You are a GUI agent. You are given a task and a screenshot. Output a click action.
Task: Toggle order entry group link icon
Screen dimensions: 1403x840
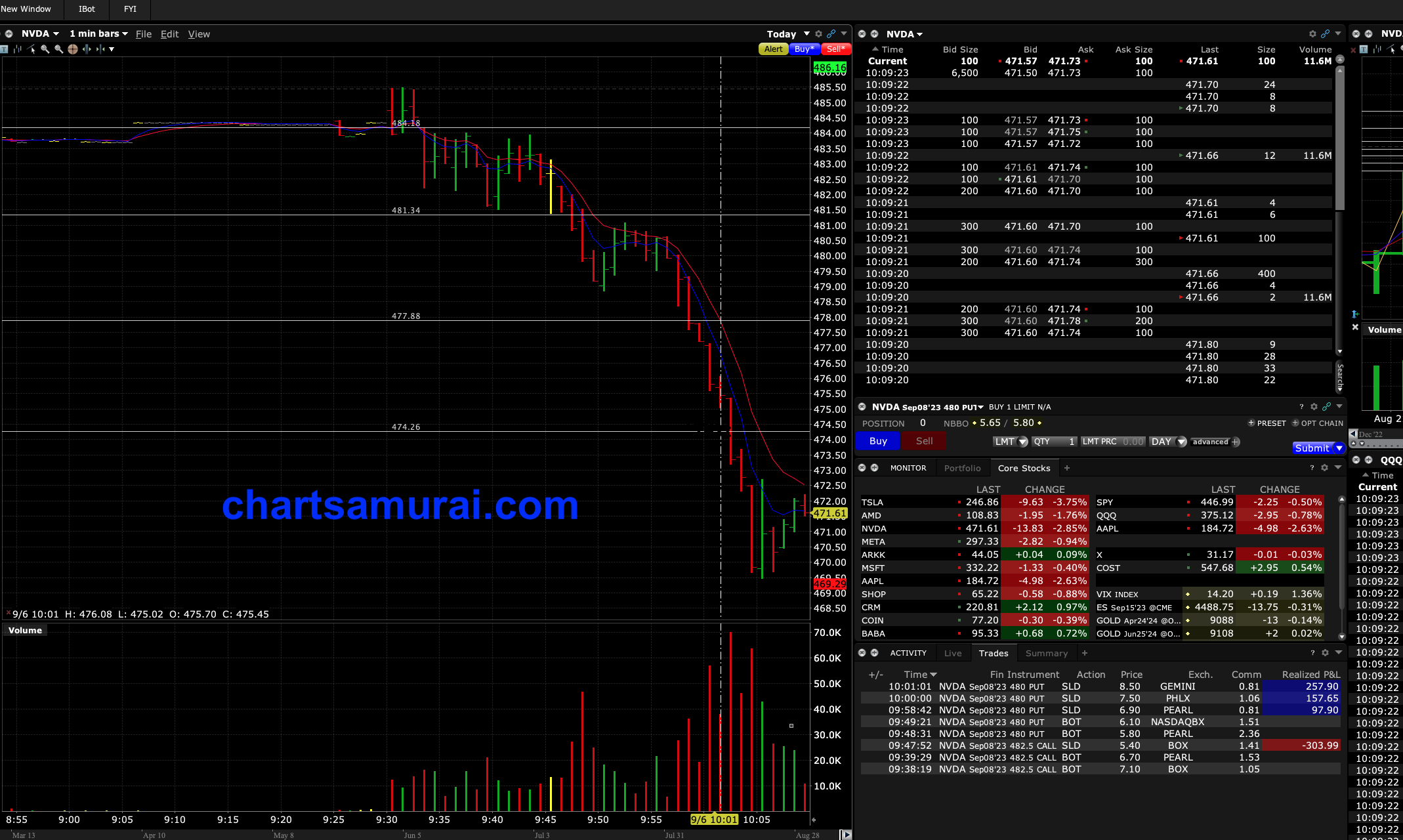click(x=1327, y=407)
